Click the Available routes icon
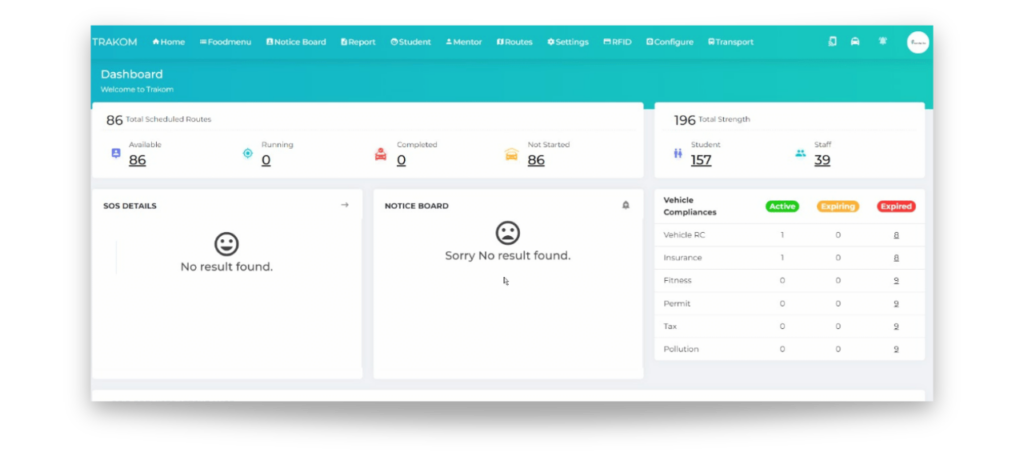 pos(116,153)
